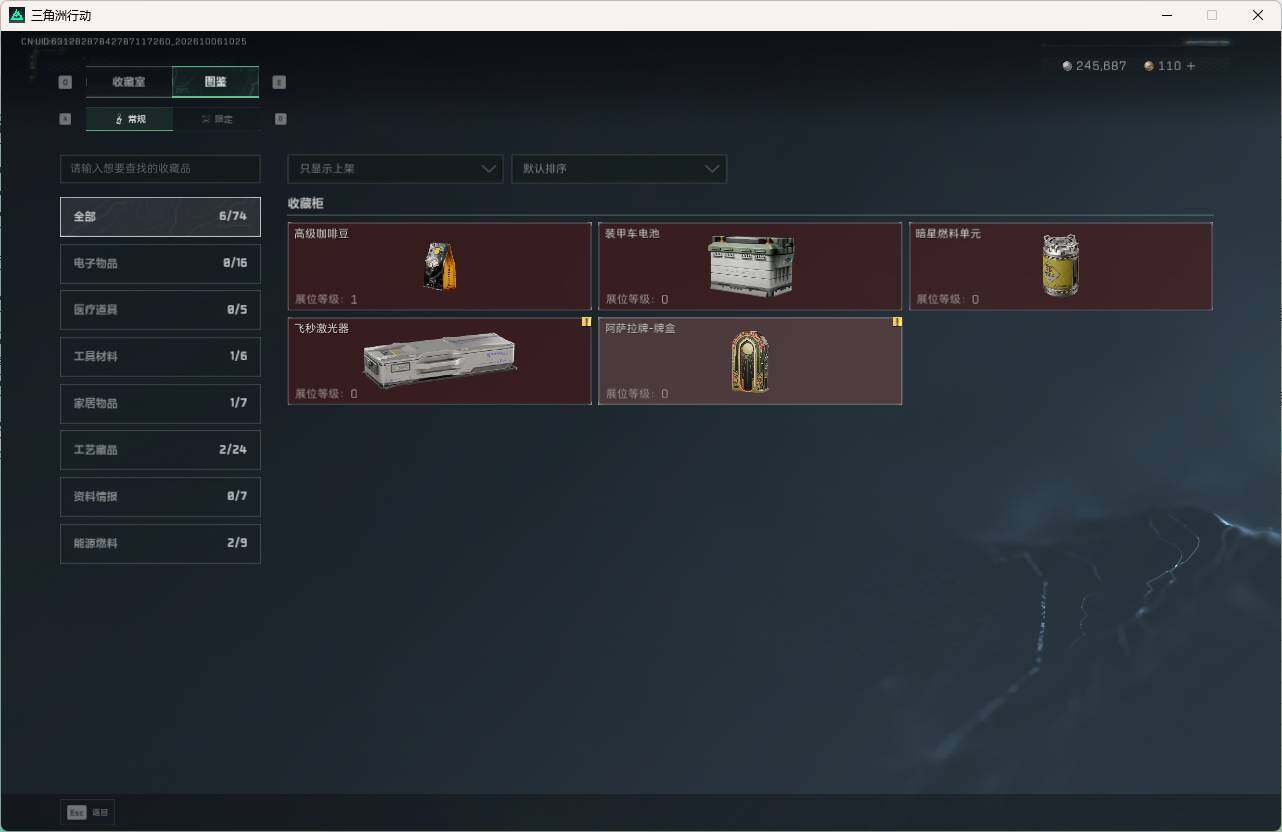This screenshot has width=1282, height=832.
Task: Show the 工艺藏品 category
Action: click(x=160, y=450)
